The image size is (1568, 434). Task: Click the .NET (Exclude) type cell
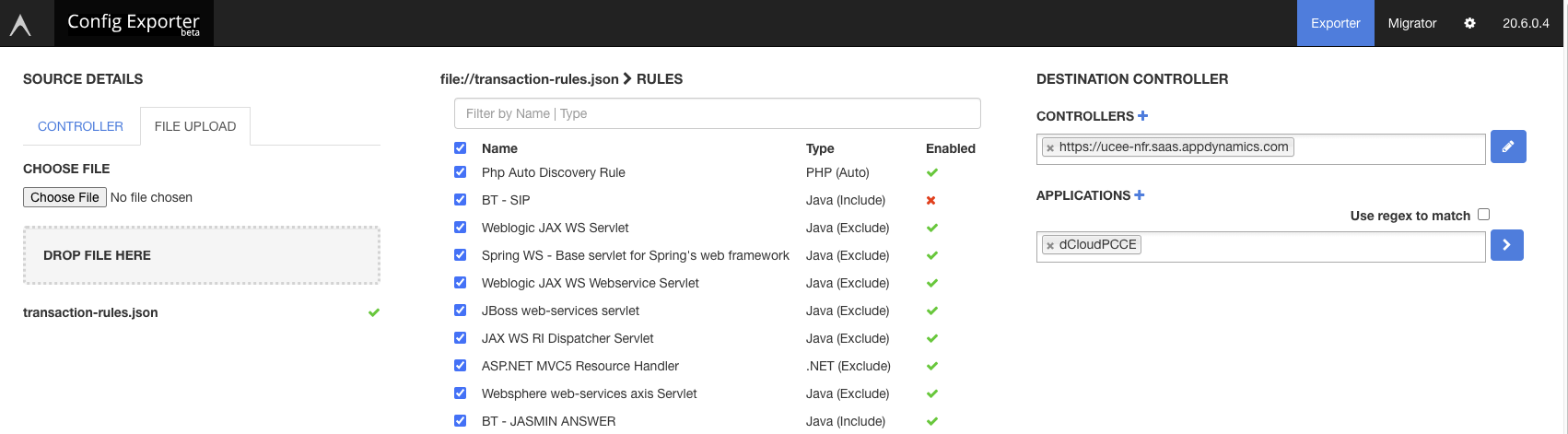point(848,366)
